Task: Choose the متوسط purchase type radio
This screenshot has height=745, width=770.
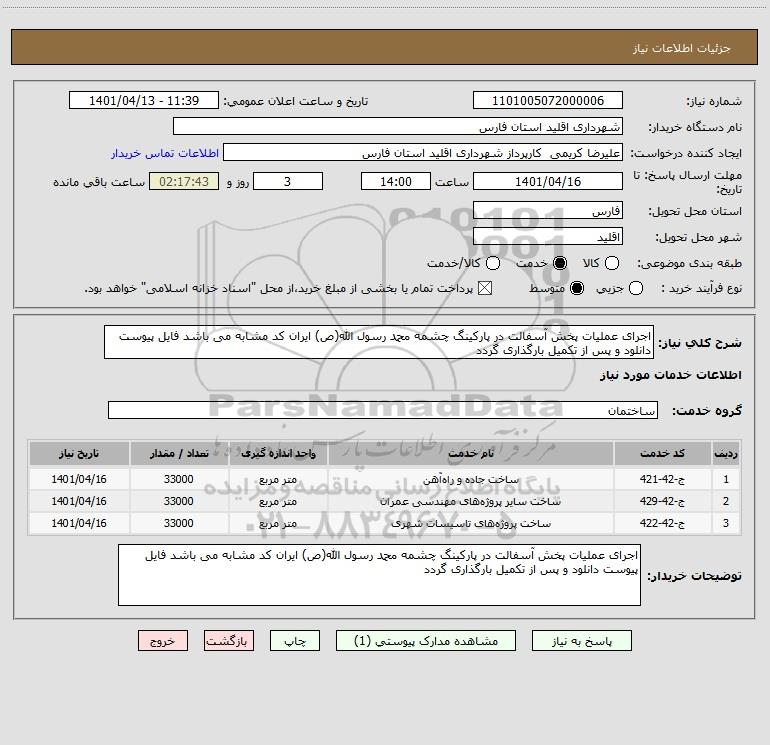Action: click(577, 288)
